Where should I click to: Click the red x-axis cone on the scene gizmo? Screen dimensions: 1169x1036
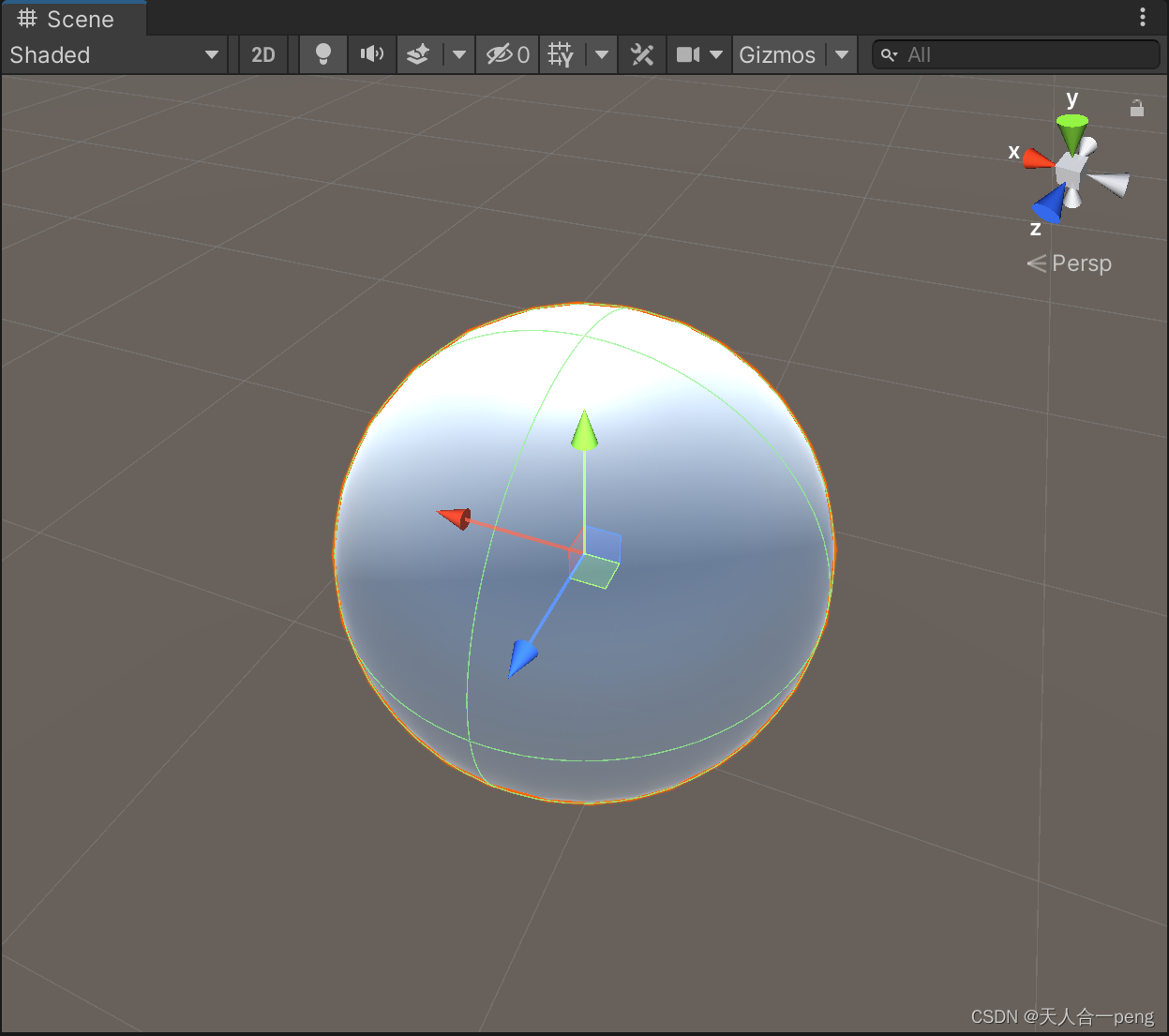pyautogui.click(x=1036, y=157)
